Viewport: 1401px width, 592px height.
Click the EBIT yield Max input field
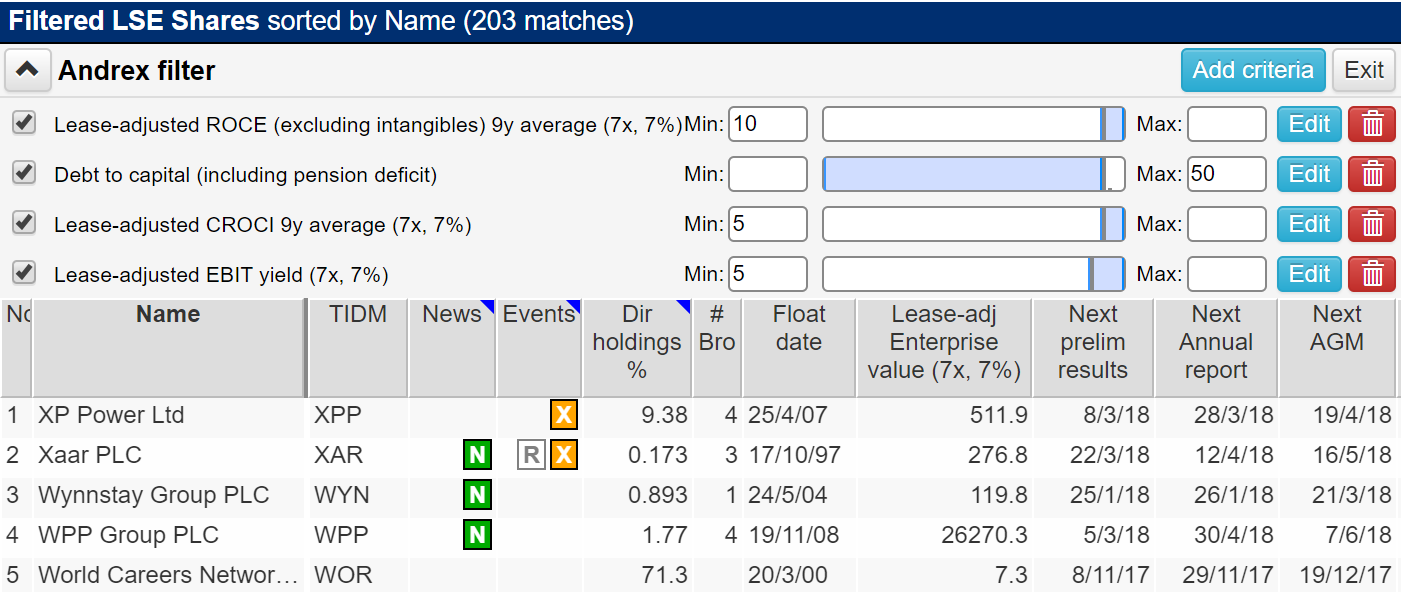click(x=1227, y=274)
